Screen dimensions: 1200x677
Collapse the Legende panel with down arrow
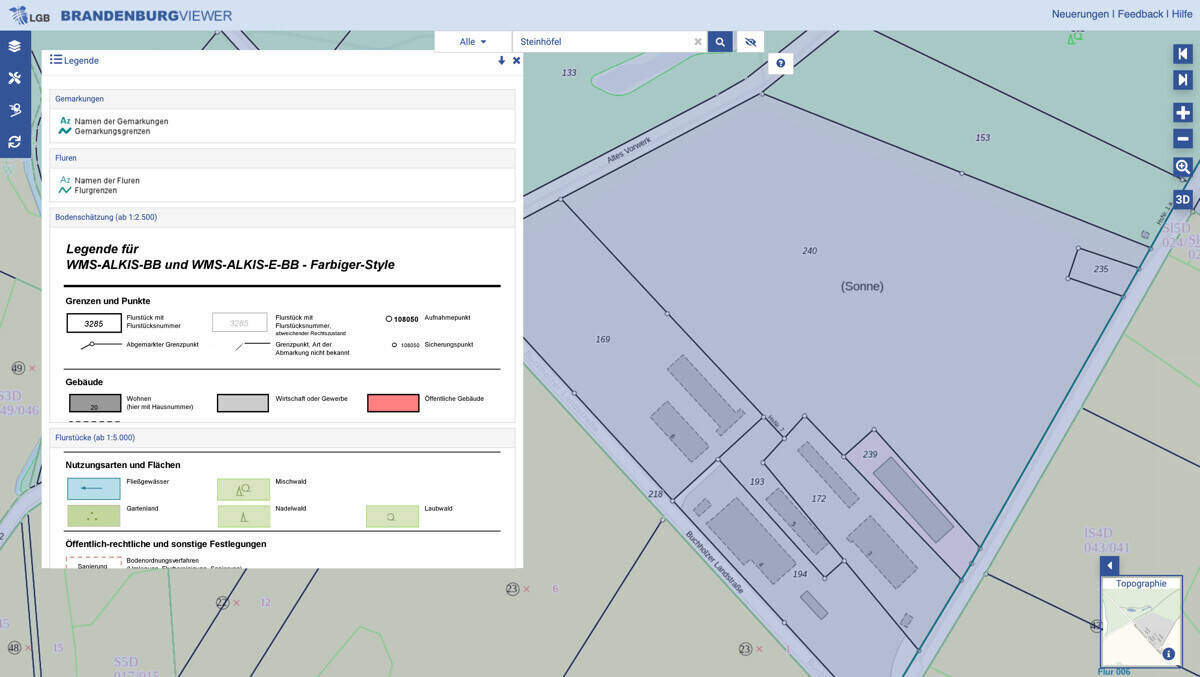click(502, 61)
